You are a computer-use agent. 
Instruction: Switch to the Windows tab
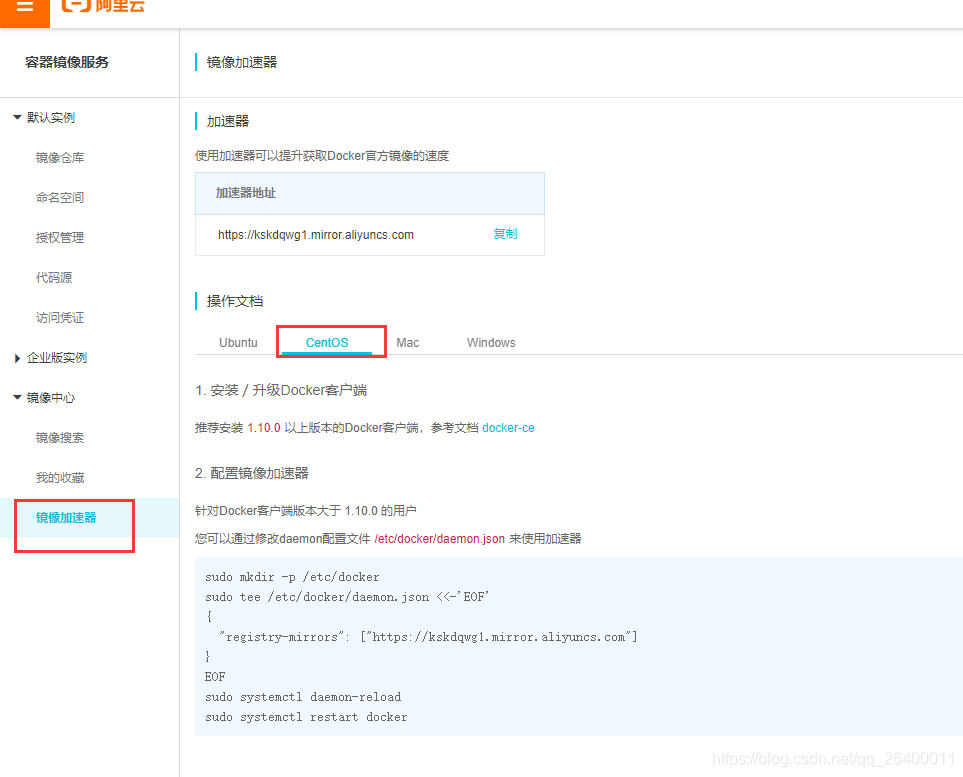coord(491,343)
